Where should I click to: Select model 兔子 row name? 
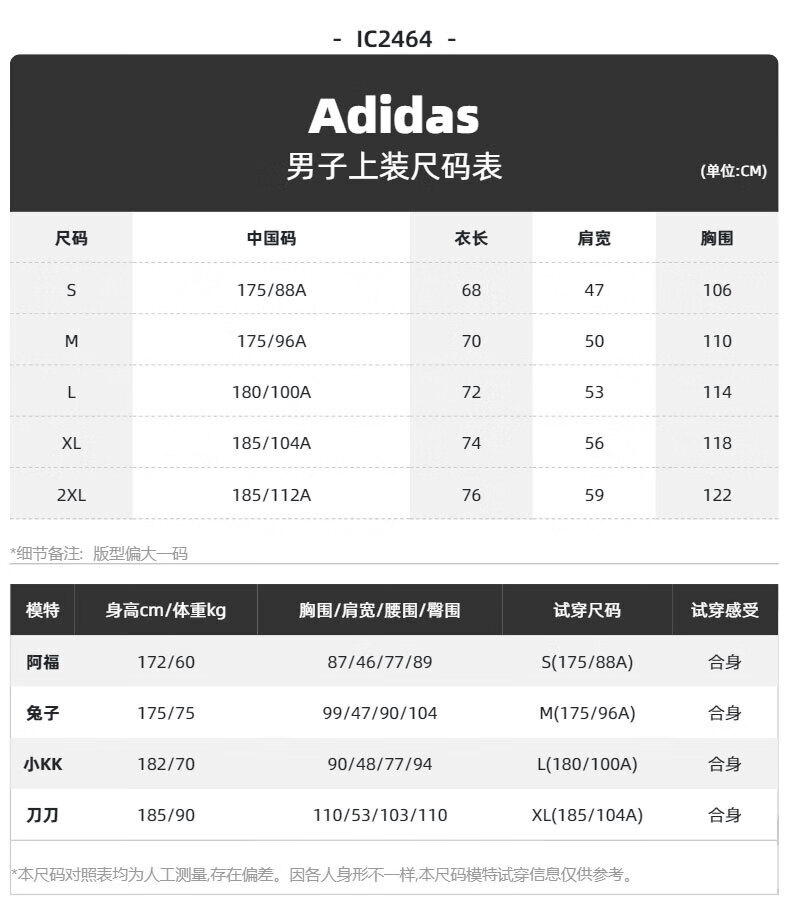[x=43, y=713]
